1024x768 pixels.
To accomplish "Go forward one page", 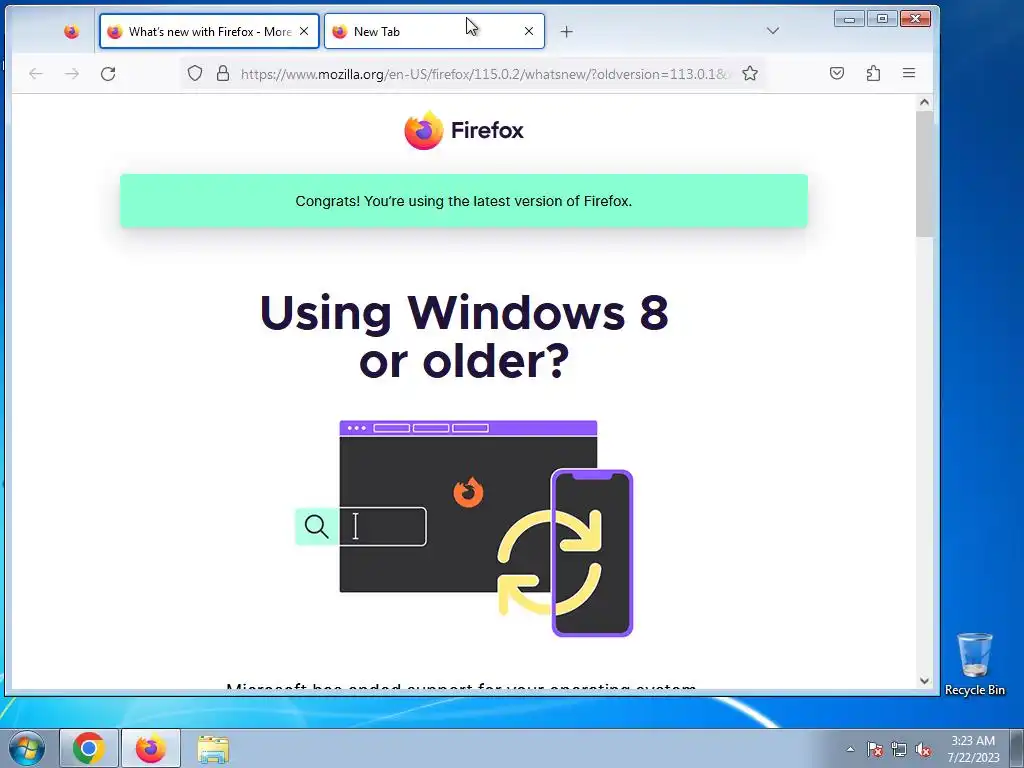I will pos(72,74).
